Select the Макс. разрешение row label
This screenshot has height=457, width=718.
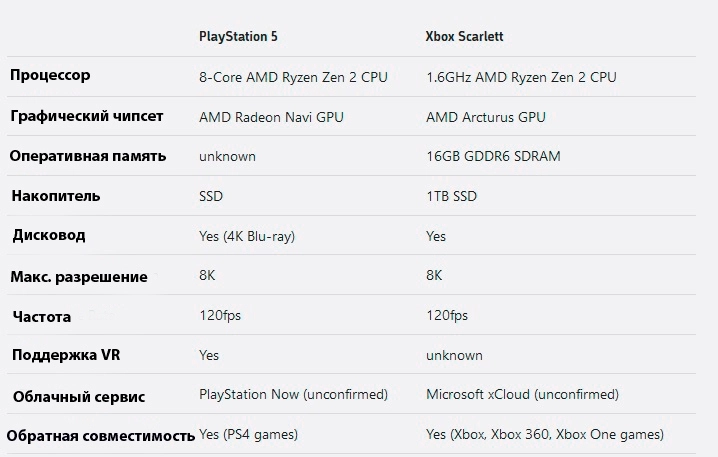tap(78, 276)
